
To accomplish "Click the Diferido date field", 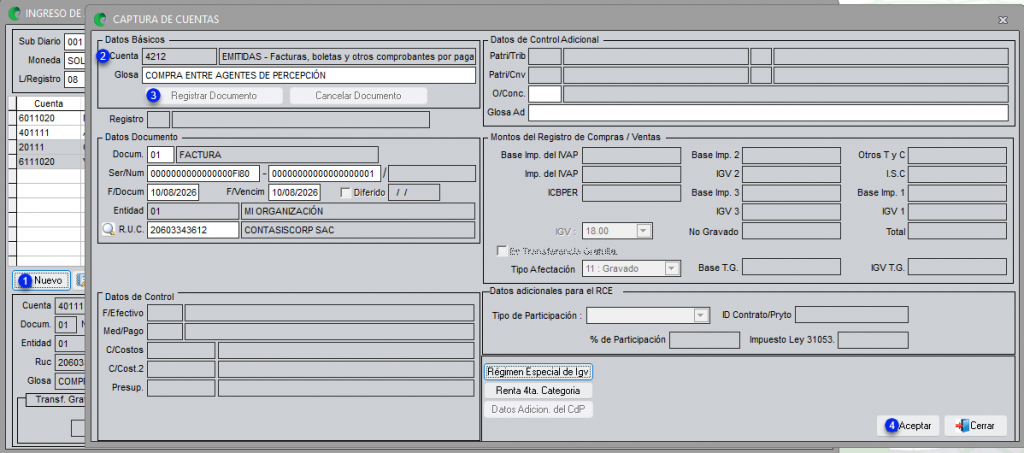I will click(414, 193).
